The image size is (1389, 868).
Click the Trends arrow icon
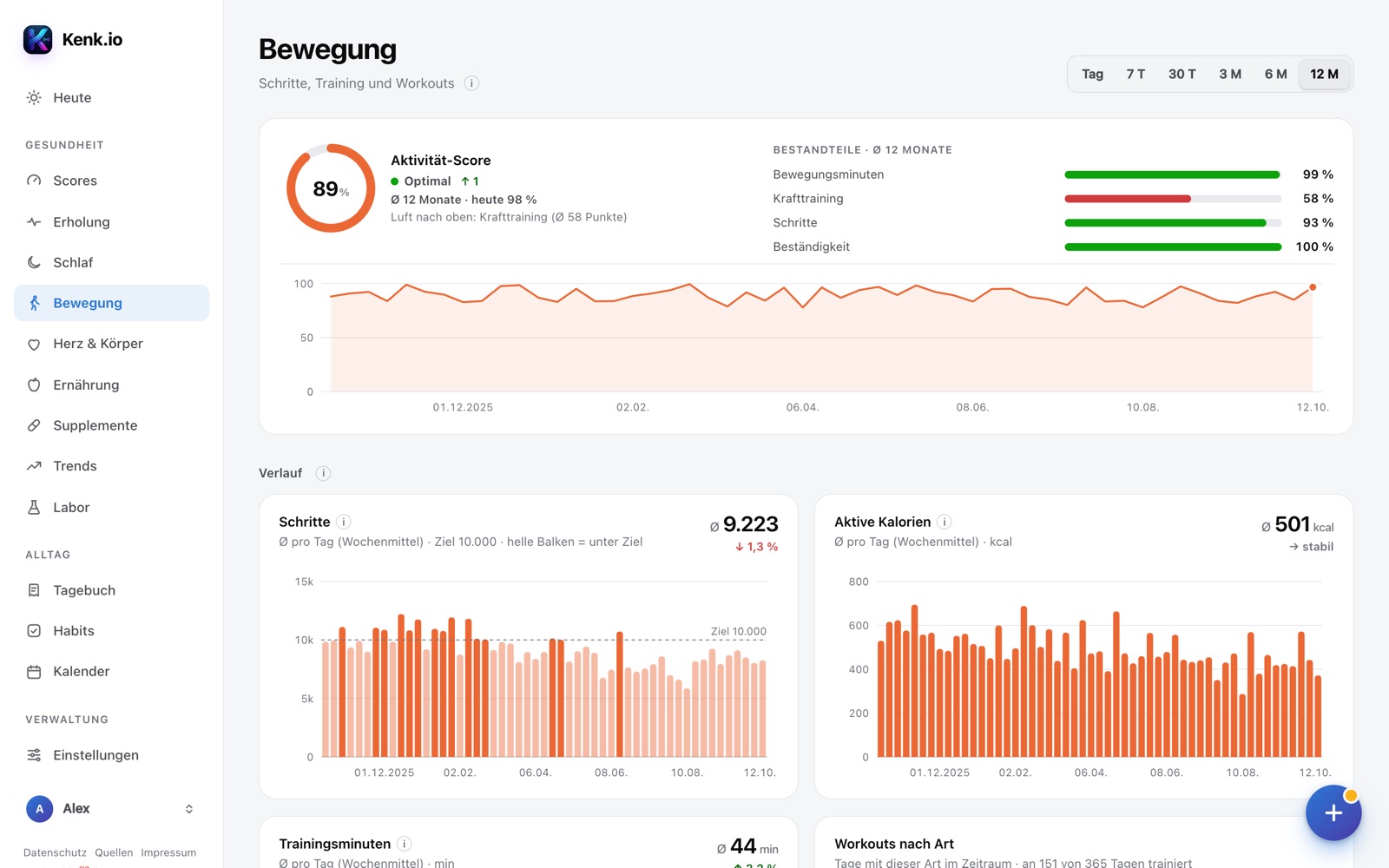tap(34, 466)
